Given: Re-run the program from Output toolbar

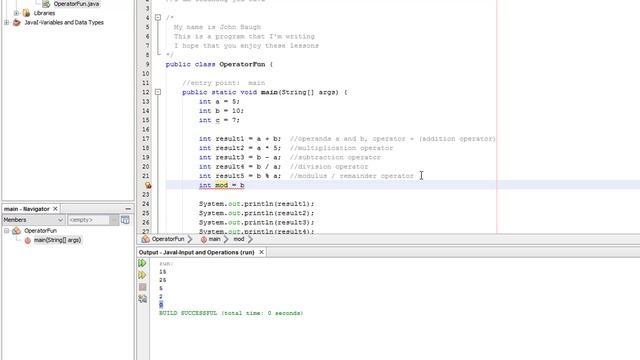Looking at the screenshot, I should pyautogui.click(x=142, y=263).
